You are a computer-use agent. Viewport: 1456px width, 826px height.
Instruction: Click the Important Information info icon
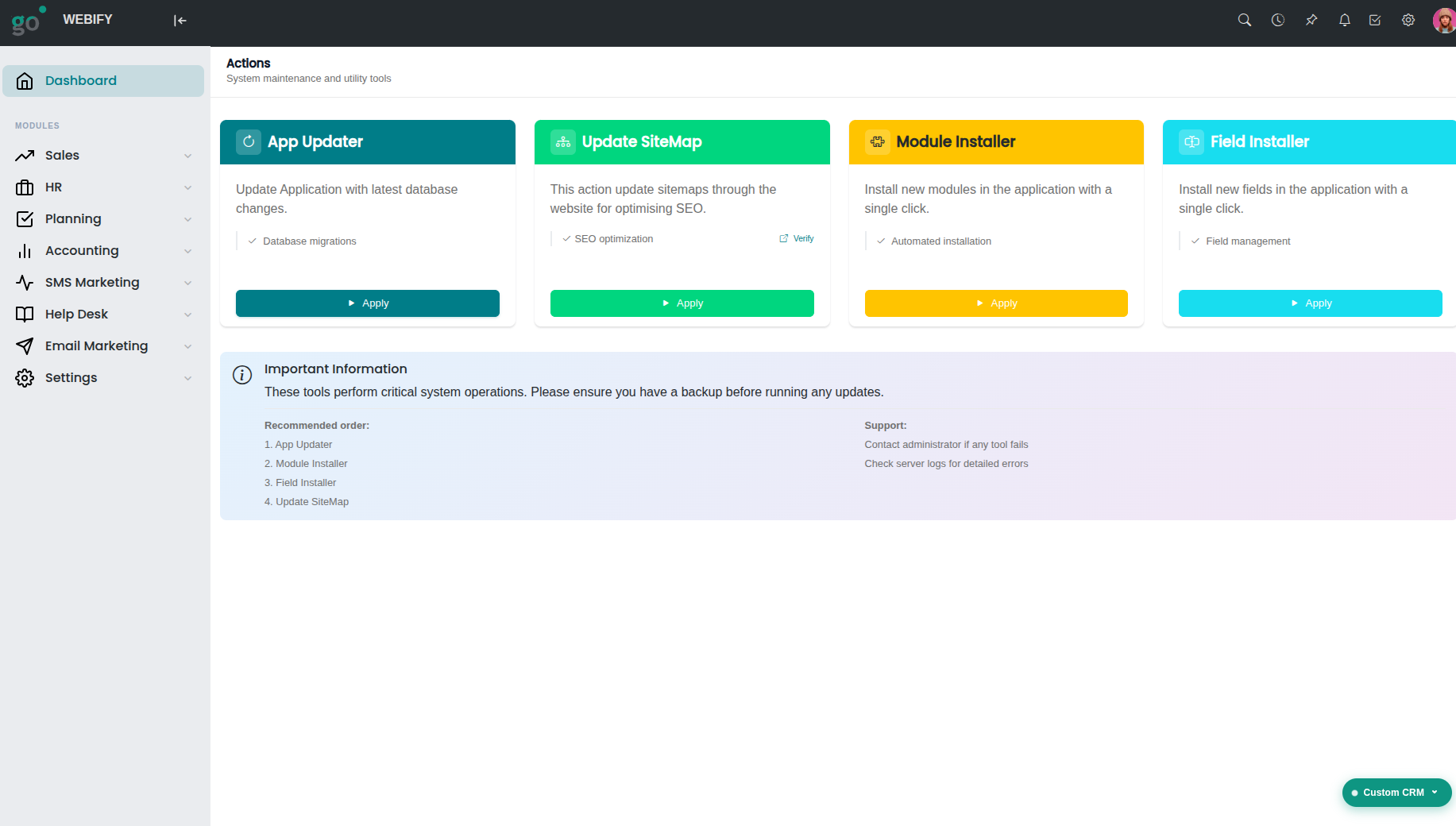pyautogui.click(x=242, y=375)
